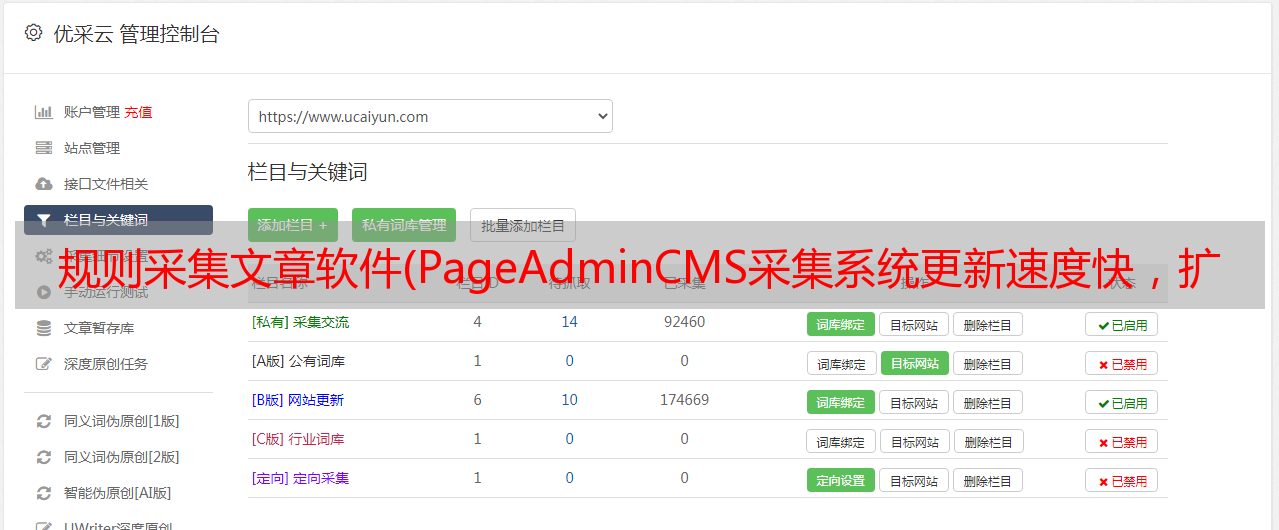Click the server icon for 站点管理
The height and width of the screenshot is (530, 1279).
click(x=43, y=148)
